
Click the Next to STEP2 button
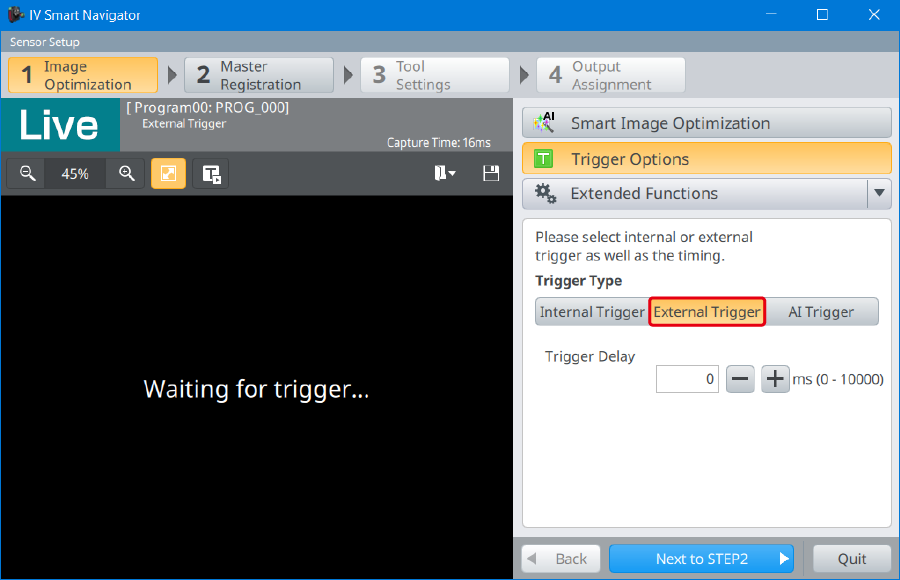[x=701, y=559]
